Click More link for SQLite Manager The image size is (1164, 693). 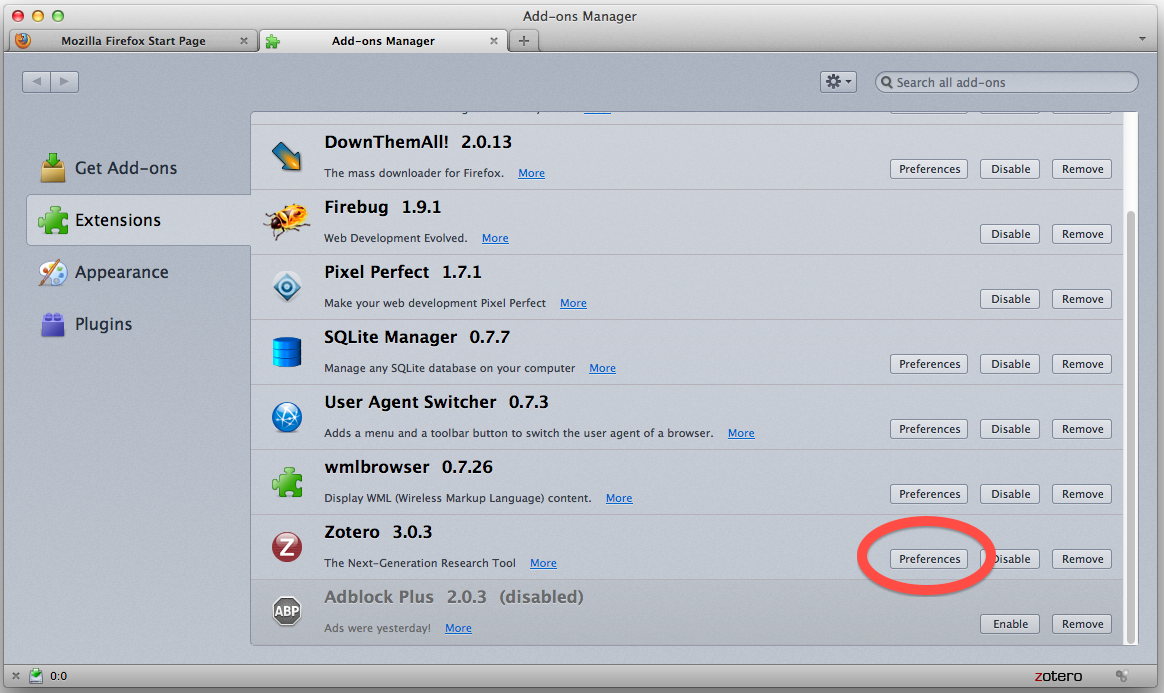pyautogui.click(x=602, y=368)
